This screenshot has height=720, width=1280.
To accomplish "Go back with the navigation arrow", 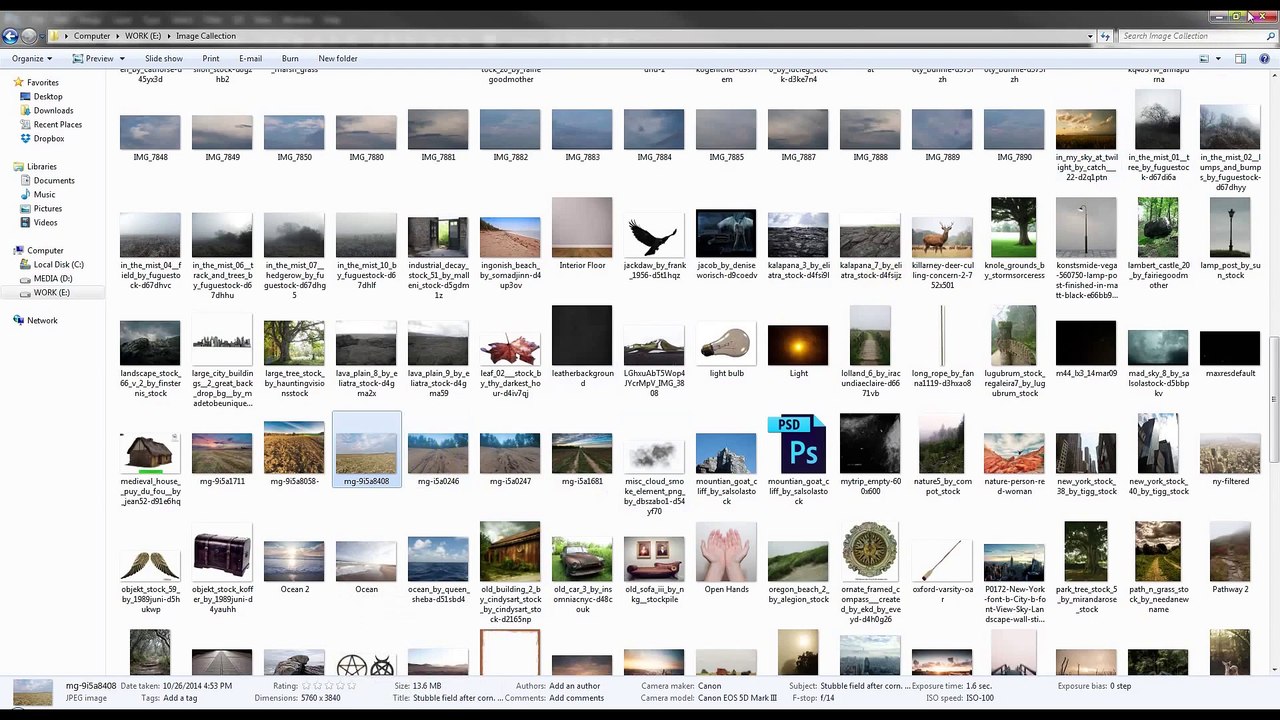I will click(x=10, y=36).
